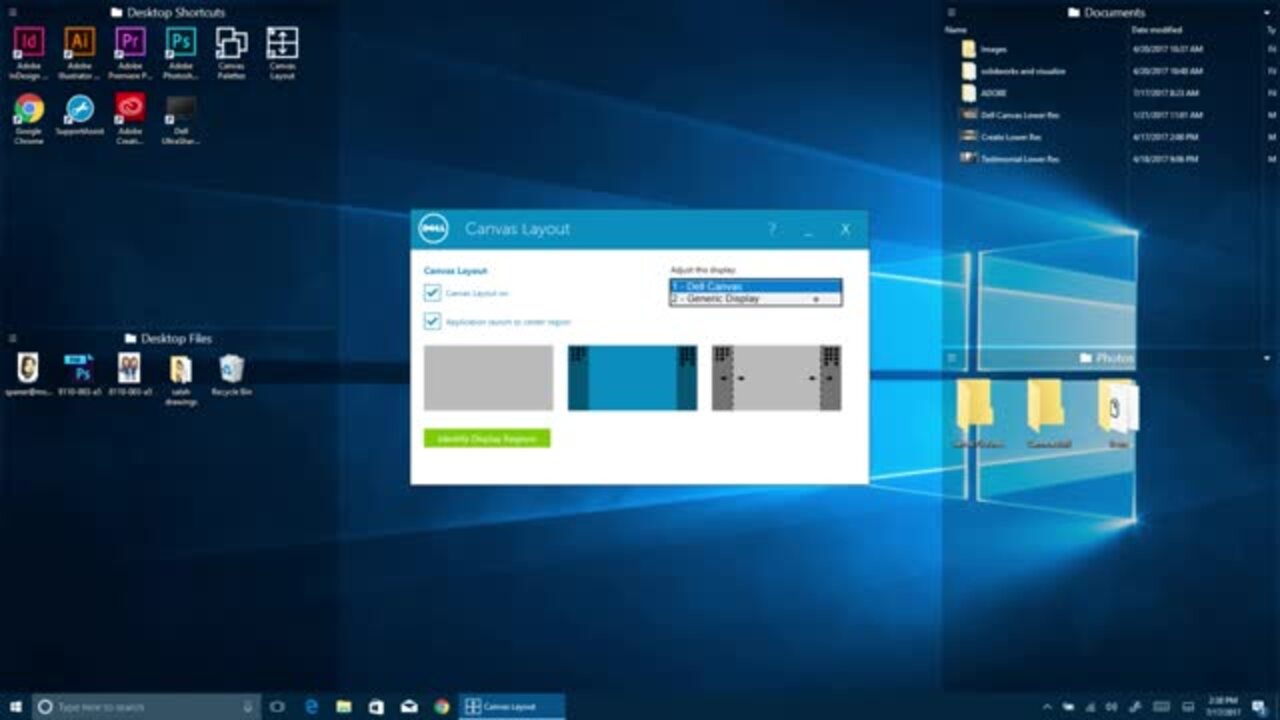Open Dell UltraSharp desktop shortcut
The image size is (1280, 720).
(x=181, y=119)
